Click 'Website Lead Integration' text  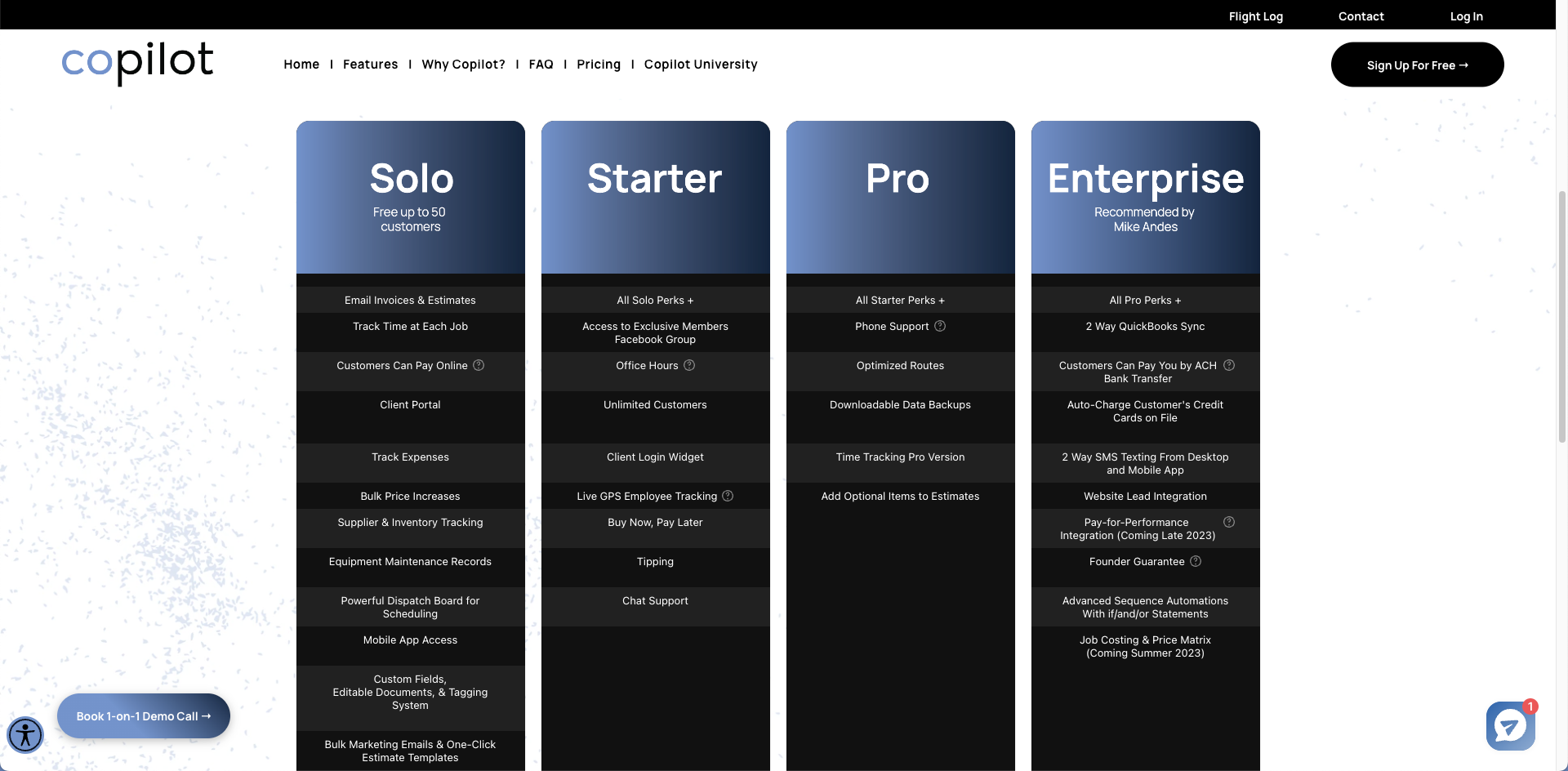1145,496
